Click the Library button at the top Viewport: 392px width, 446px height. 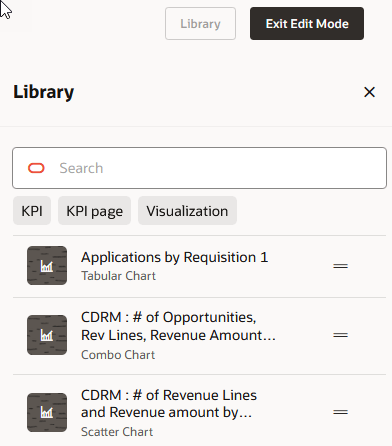click(200, 24)
